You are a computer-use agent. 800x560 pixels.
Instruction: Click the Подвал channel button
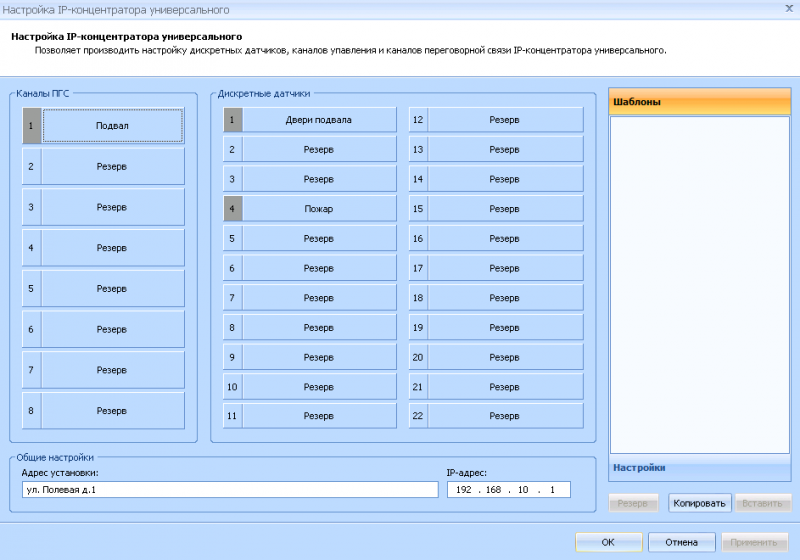[112, 126]
